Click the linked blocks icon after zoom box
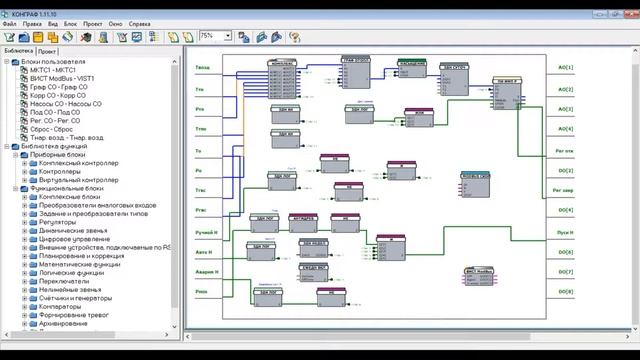640x360 pixels. click(244, 37)
